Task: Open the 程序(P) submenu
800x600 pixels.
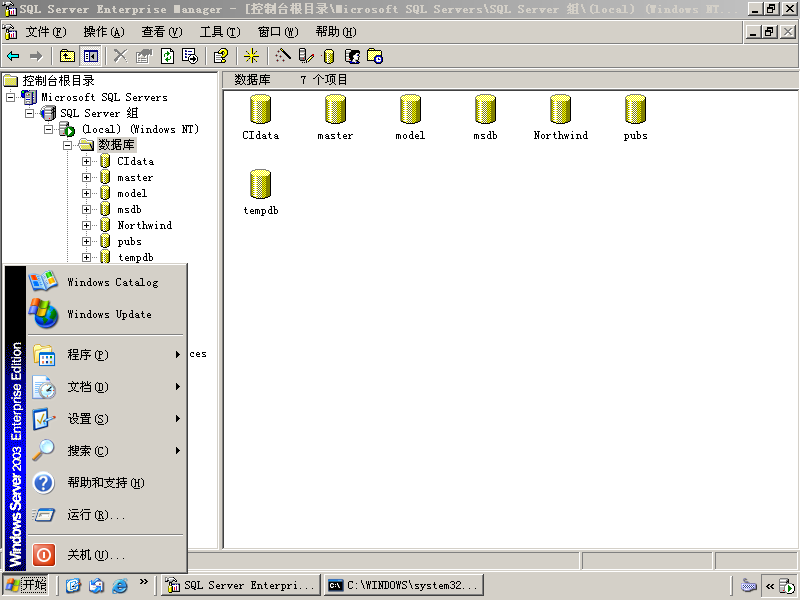Action: coord(106,355)
